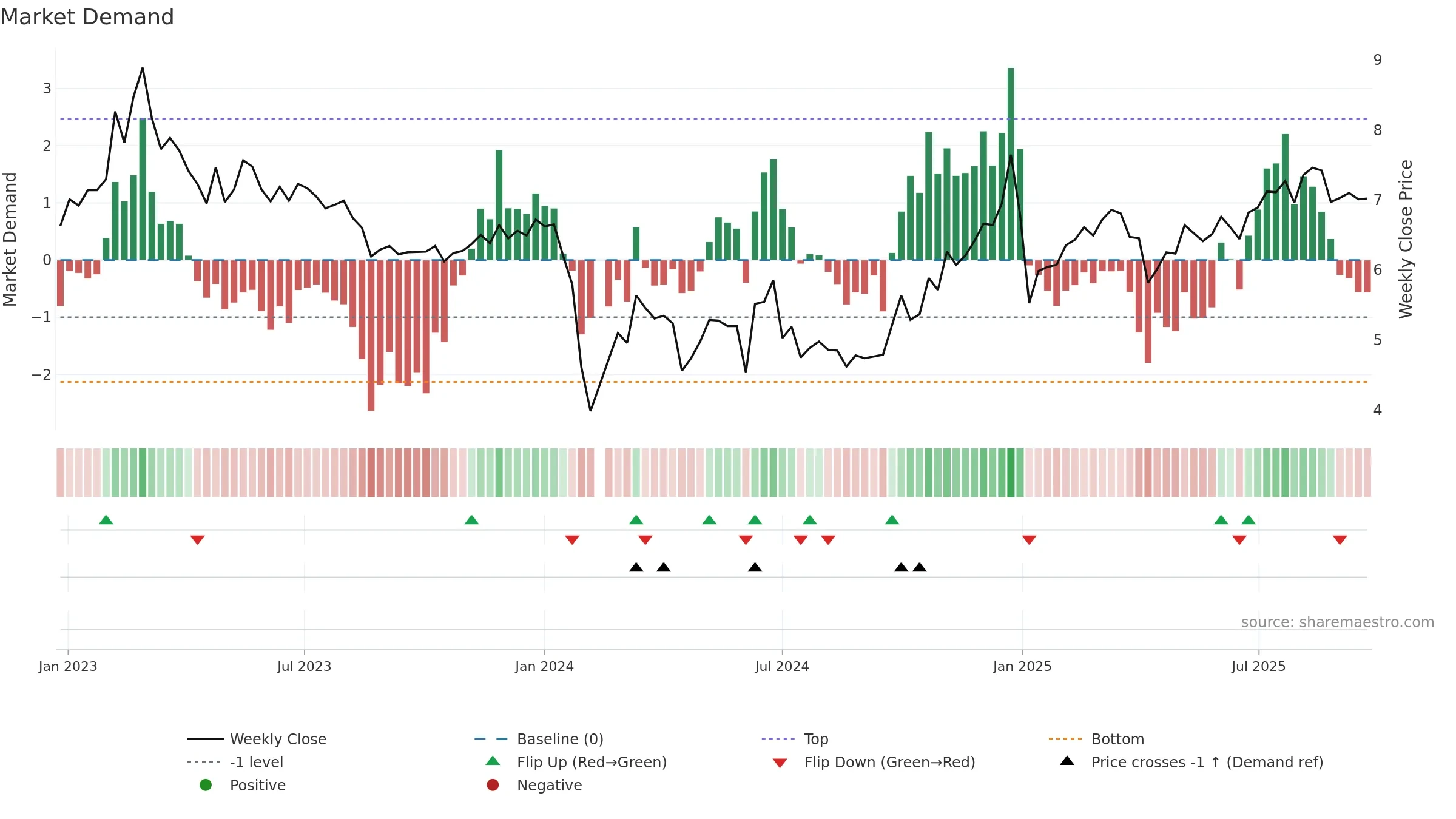
Task: Click the Positive legend label
Action: 258,785
